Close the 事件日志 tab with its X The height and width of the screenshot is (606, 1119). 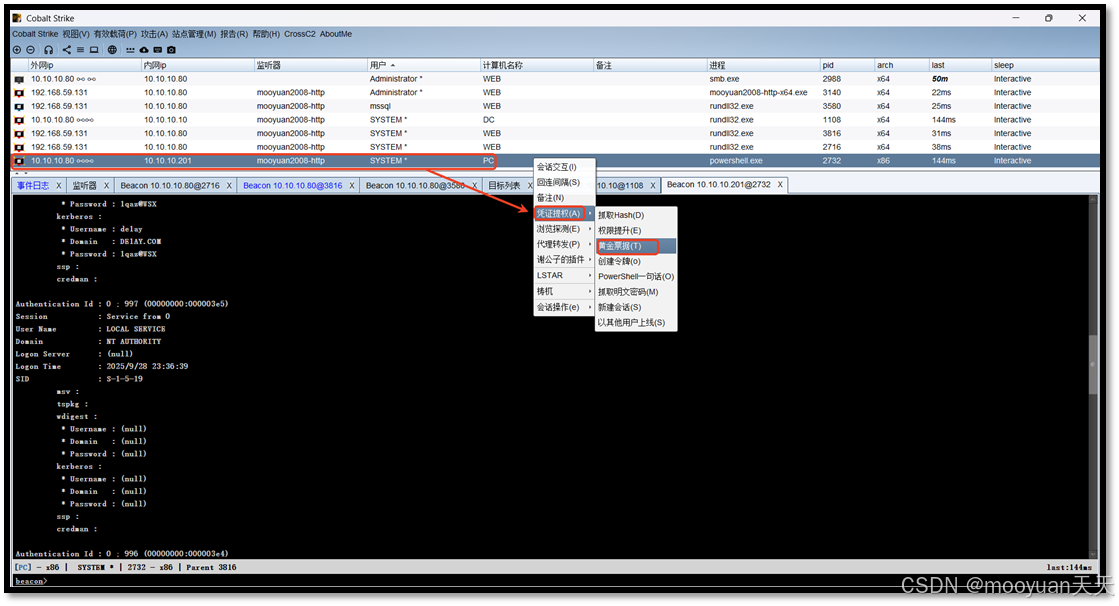click(x=59, y=186)
